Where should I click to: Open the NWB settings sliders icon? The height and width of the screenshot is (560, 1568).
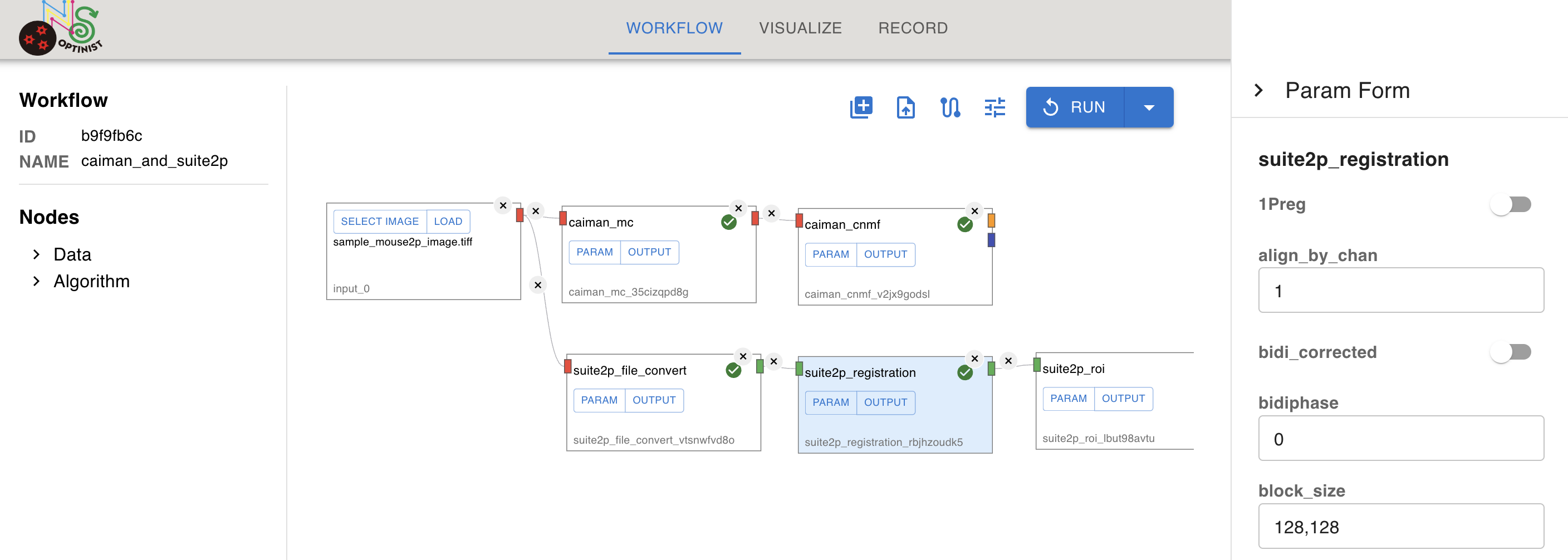point(994,108)
